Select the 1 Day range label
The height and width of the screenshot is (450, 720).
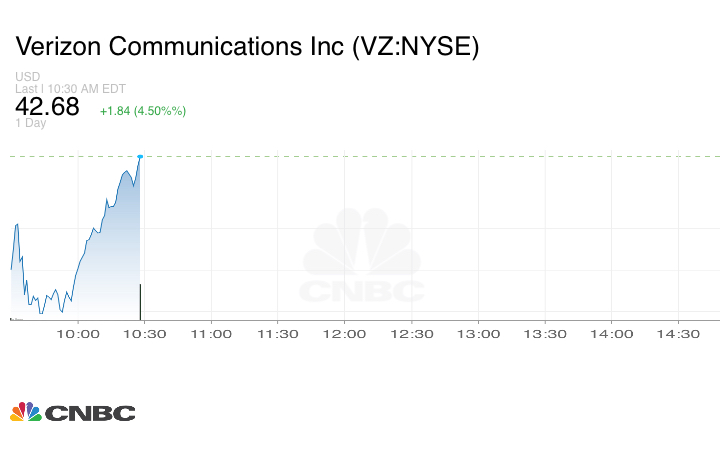point(30,124)
